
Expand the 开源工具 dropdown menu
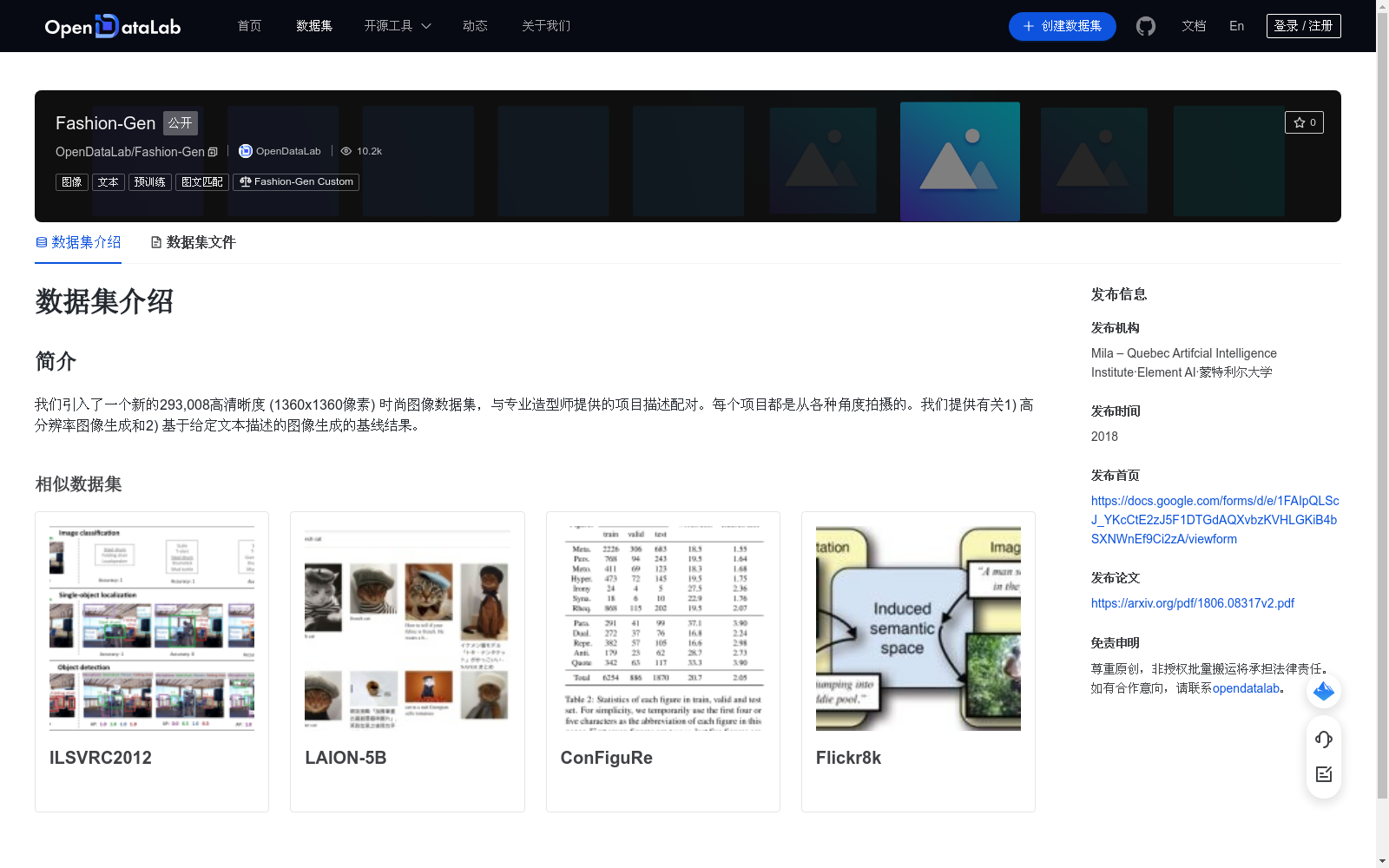click(x=398, y=26)
